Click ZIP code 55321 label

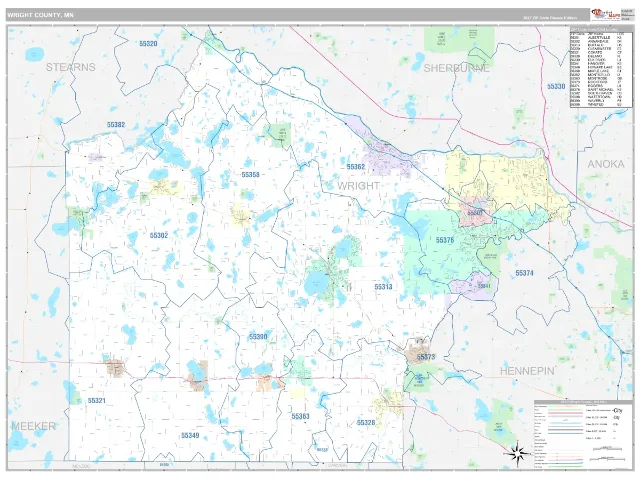tap(96, 400)
